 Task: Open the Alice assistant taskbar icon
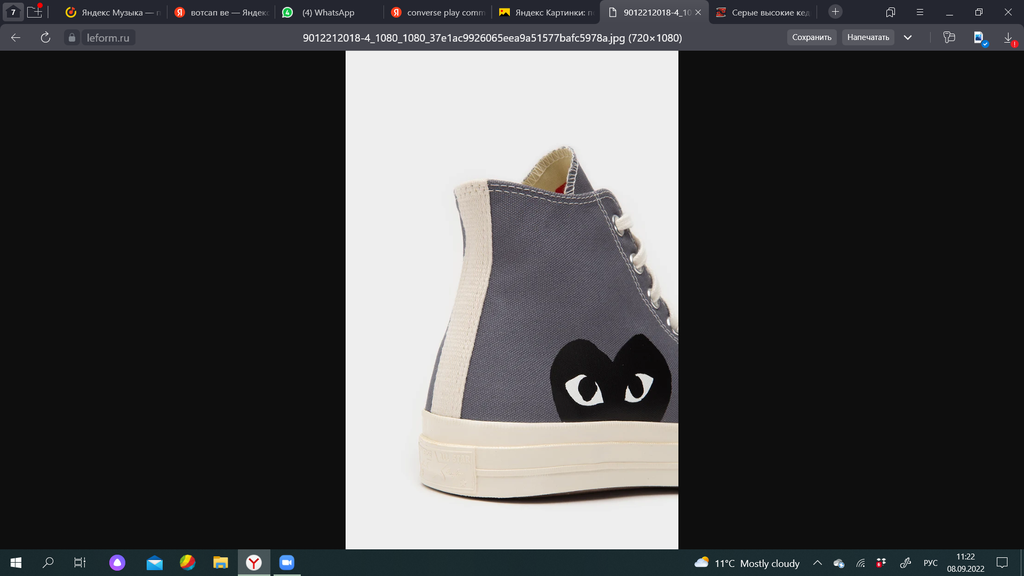point(118,563)
